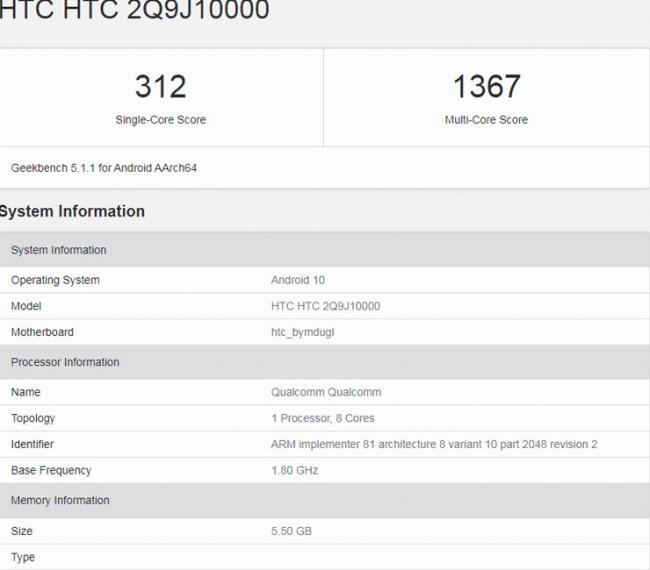Click the Single-Core Score label

160,120
